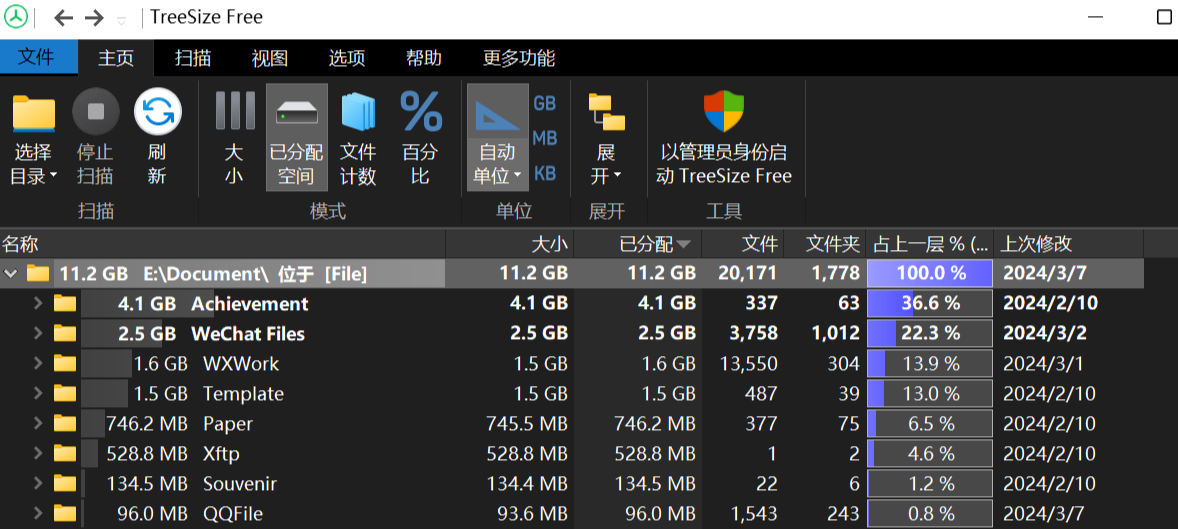Click the E:\Document\ root folder icon
Viewport: 1178px width, 529px height.
pyautogui.click(x=38, y=274)
